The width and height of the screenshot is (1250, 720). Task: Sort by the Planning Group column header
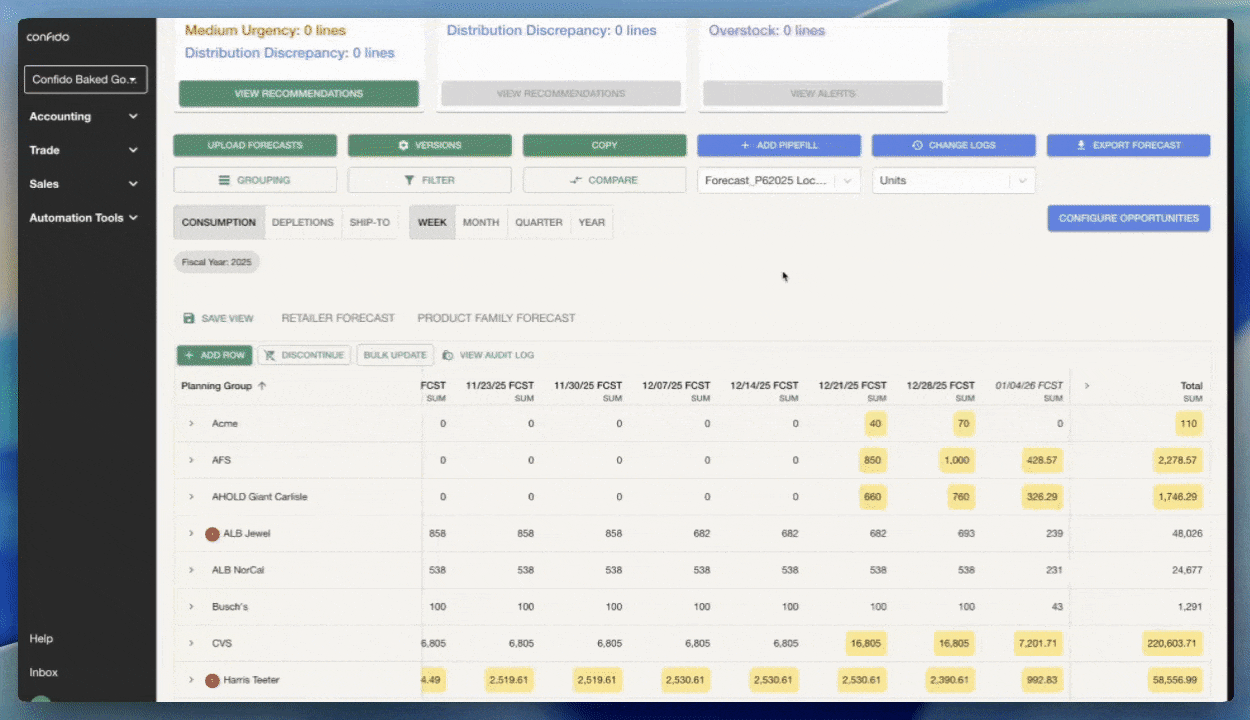point(217,386)
